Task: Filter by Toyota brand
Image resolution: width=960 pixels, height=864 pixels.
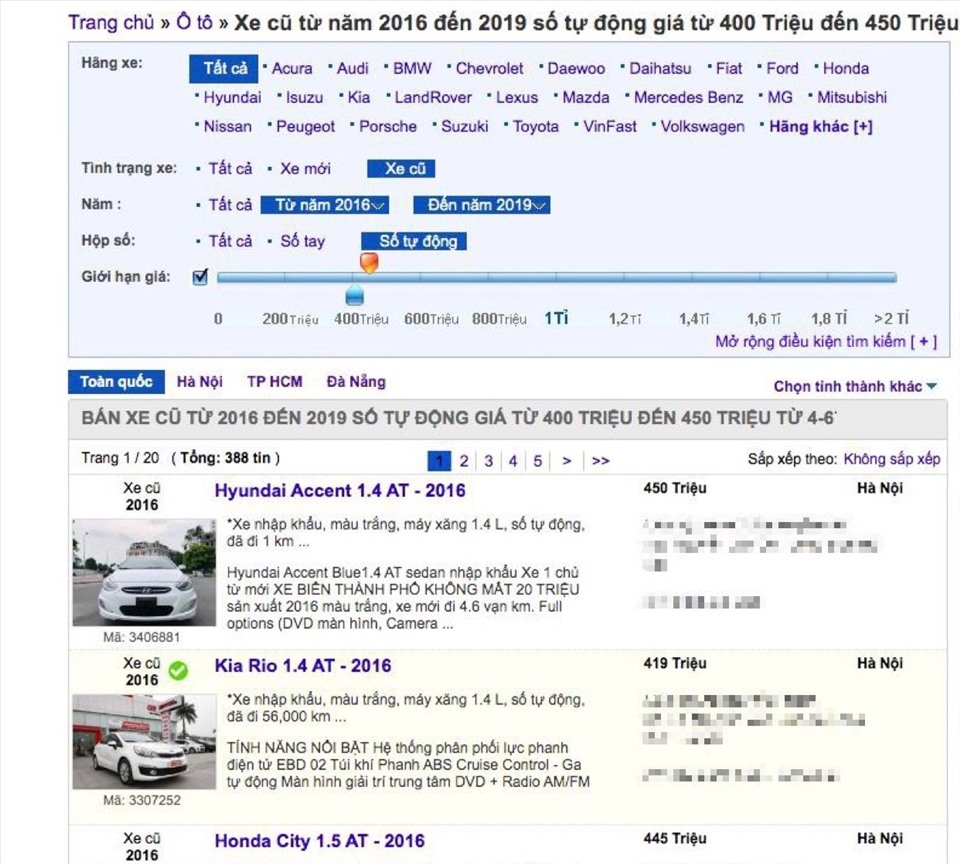Action: pyautogui.click(x=536, y=127)
